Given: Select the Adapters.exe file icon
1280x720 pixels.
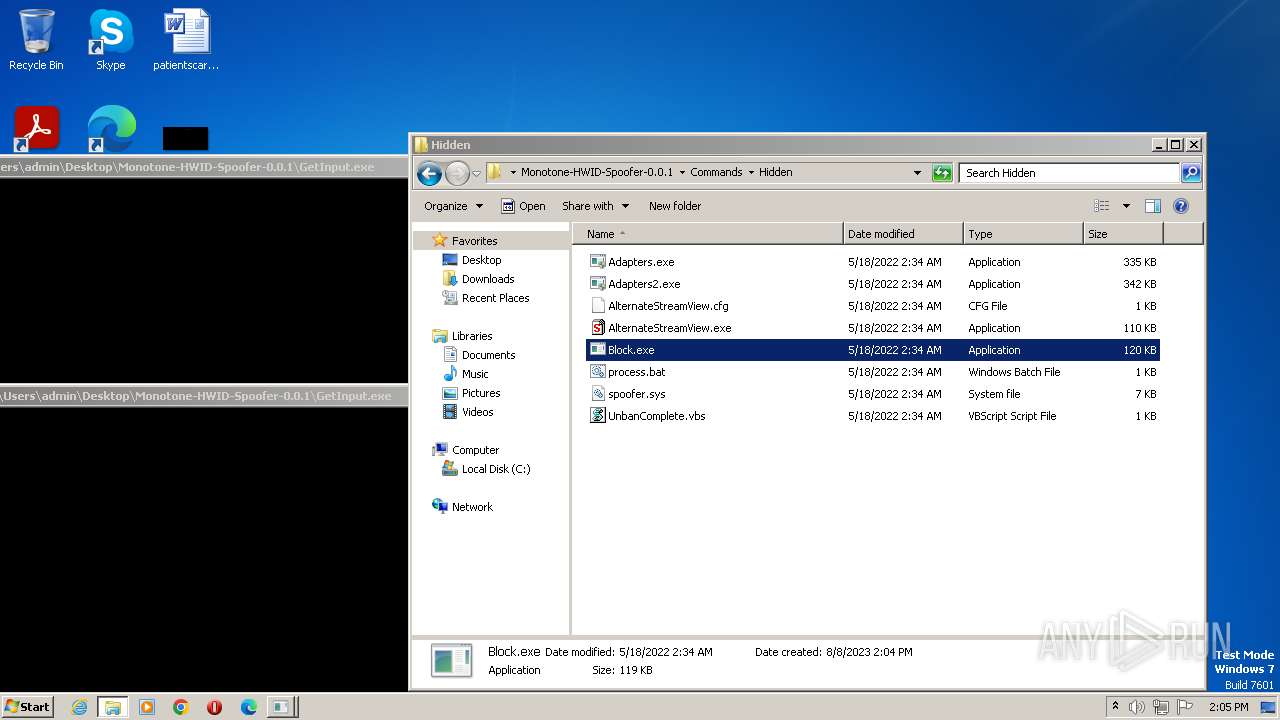Looking at the screenshot, I should [x=598, y=262].
